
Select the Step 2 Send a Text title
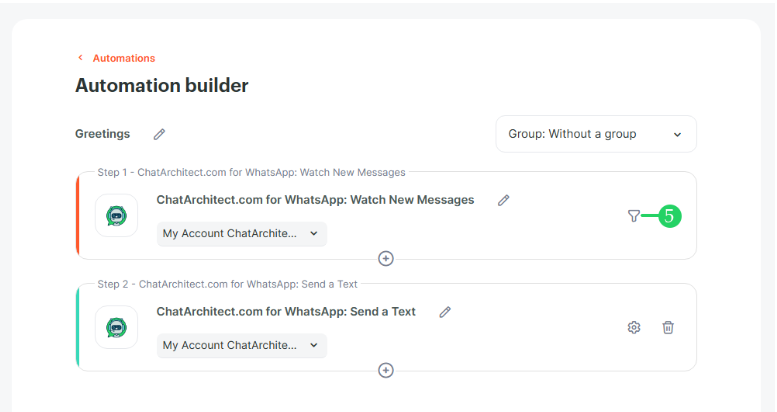[286, 312]
